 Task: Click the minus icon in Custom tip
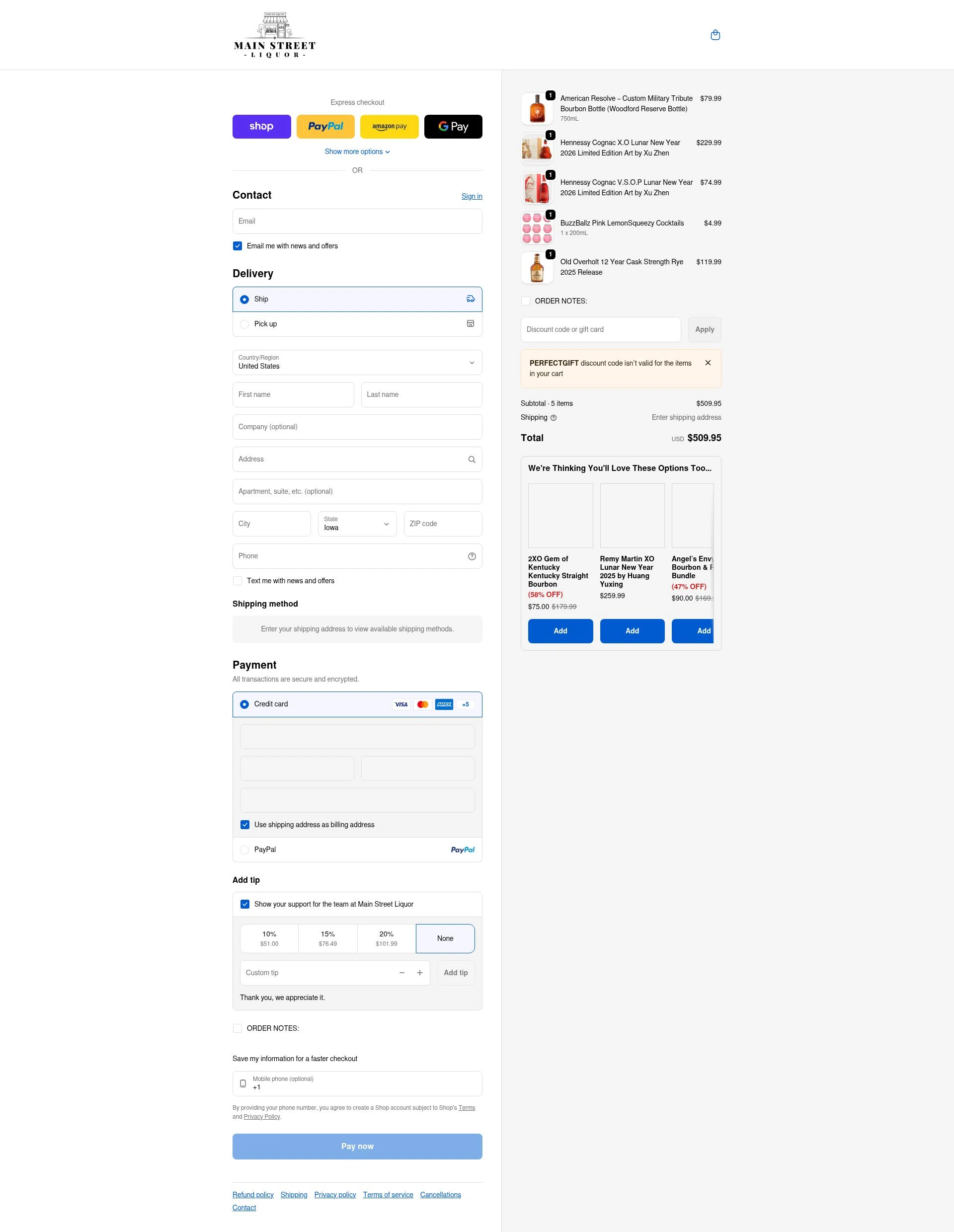401,973
